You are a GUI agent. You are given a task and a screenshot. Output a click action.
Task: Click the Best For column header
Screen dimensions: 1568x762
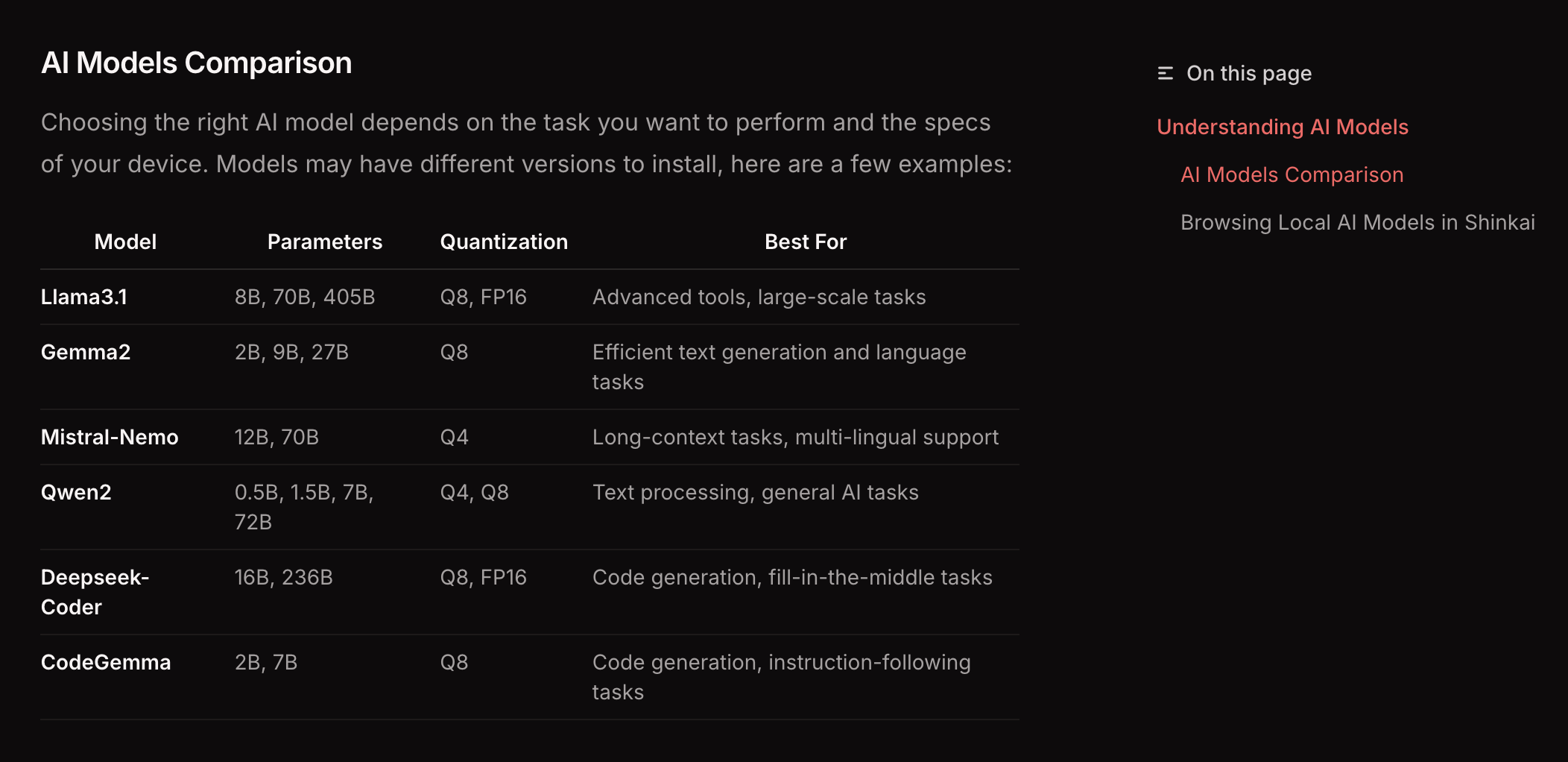806,242
